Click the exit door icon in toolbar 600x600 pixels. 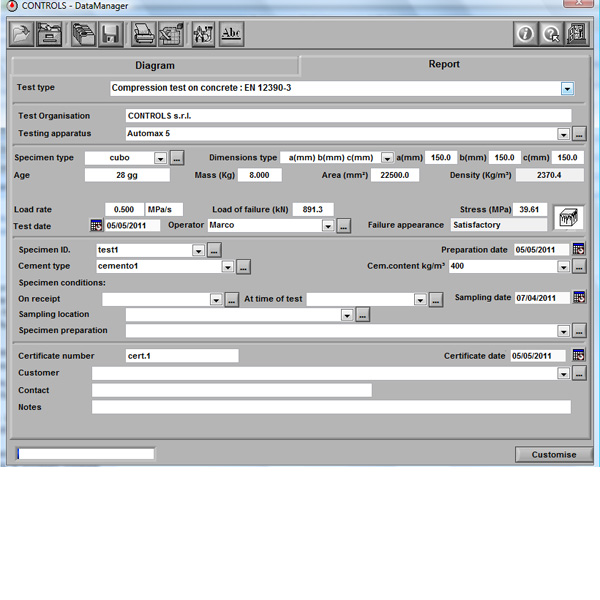pos(577,34)
